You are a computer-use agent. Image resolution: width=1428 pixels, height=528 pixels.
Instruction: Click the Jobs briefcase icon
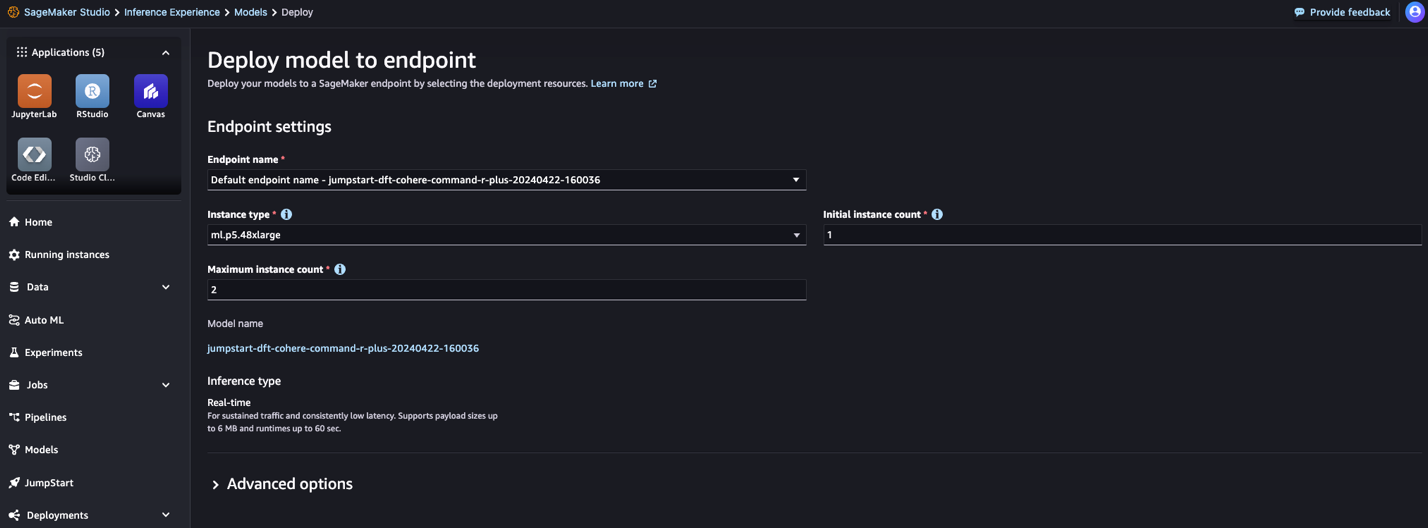[x=14, y=385]
